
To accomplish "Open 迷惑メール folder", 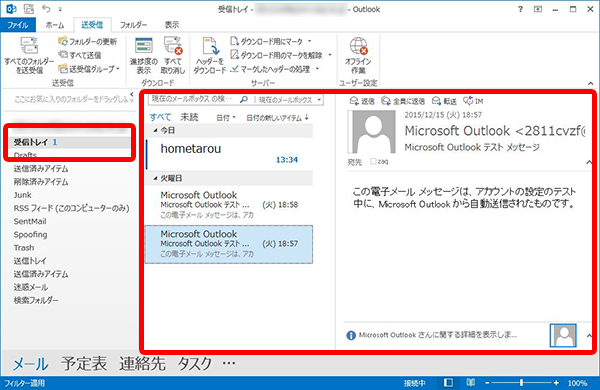I will [x=31, y=287].
